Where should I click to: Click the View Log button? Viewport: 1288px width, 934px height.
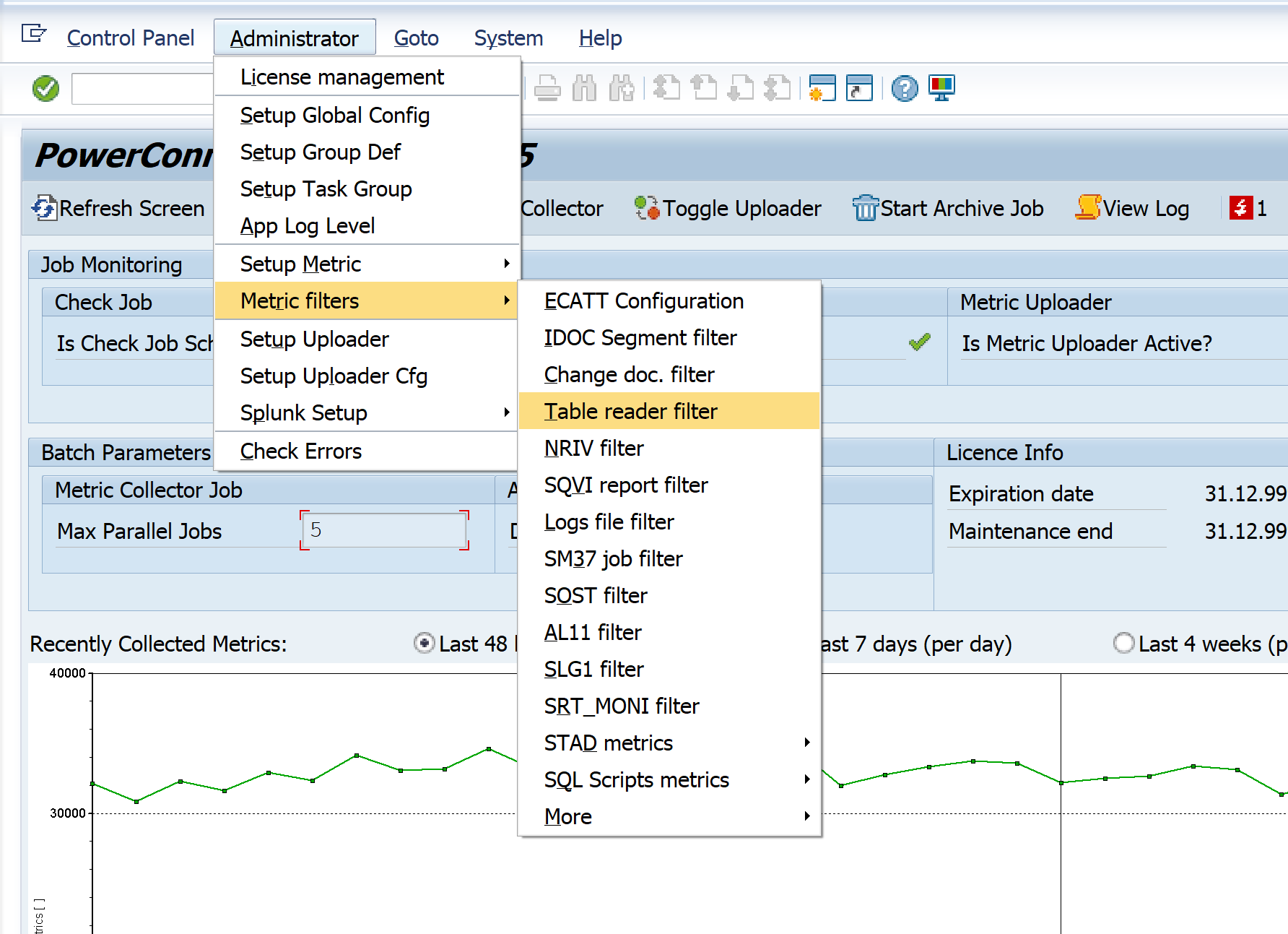point(1132,208)
